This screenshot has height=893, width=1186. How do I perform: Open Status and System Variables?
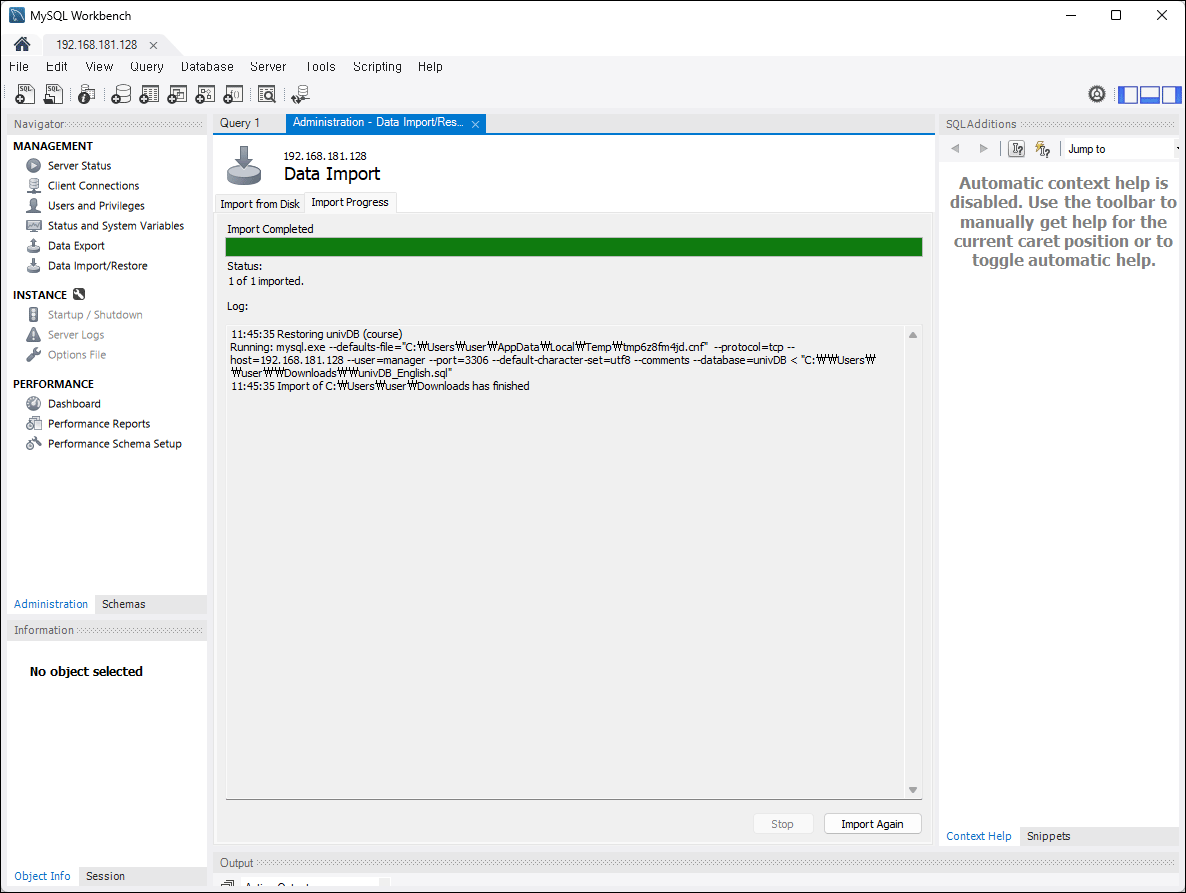pos(116,226)
